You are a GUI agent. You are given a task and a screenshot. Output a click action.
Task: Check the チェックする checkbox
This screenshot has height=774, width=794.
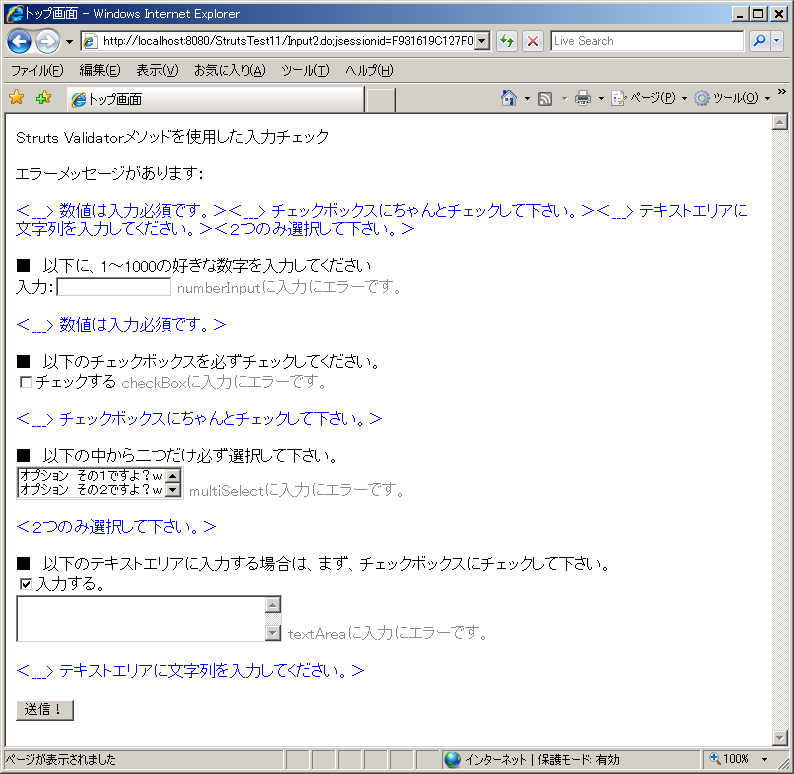pyautogui.click(x=26, y=382)
